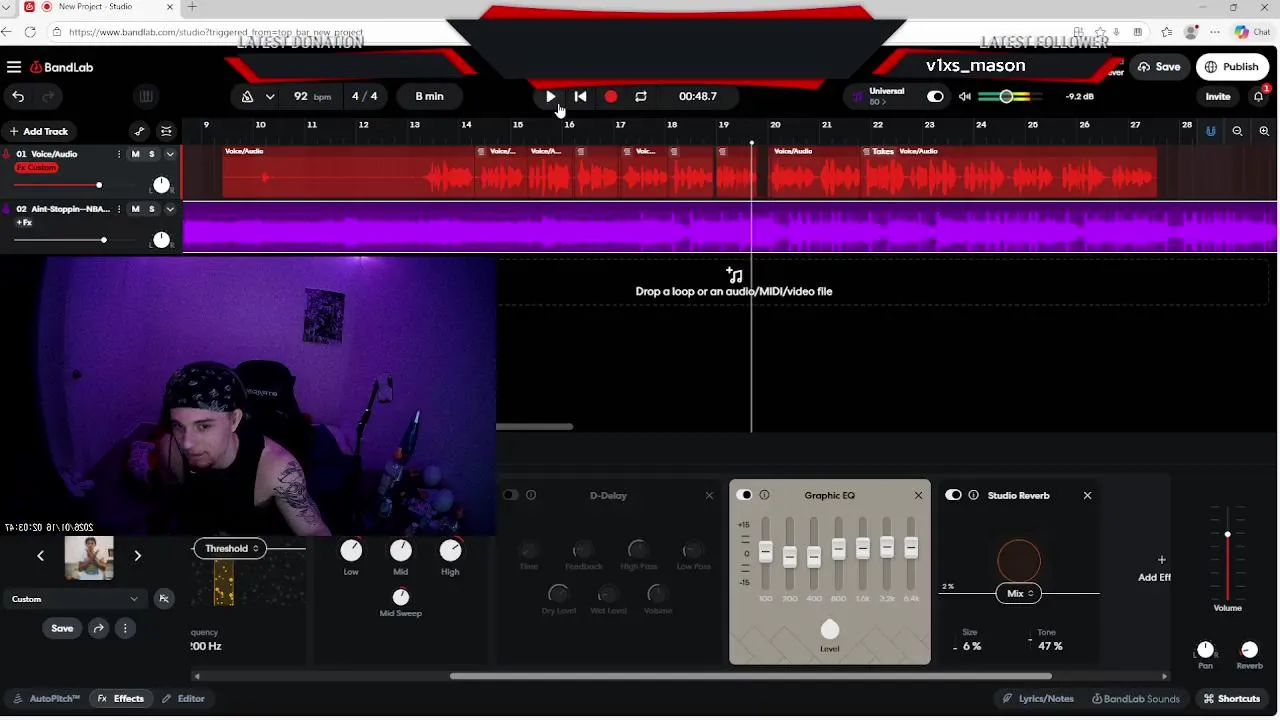
Task: Expand the 01 Voice/Audio track arrow
Action: click(x=170, y=154)
